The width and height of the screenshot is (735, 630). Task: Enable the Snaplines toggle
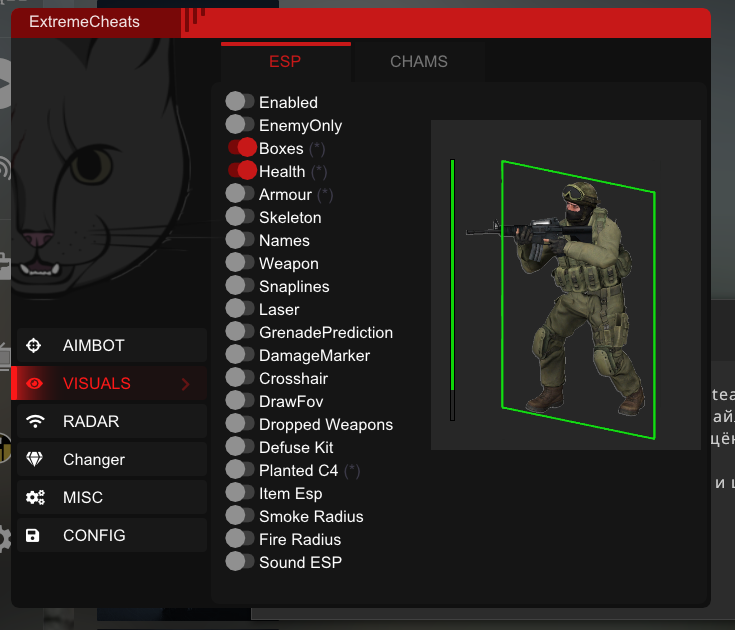tap(240, 285)
